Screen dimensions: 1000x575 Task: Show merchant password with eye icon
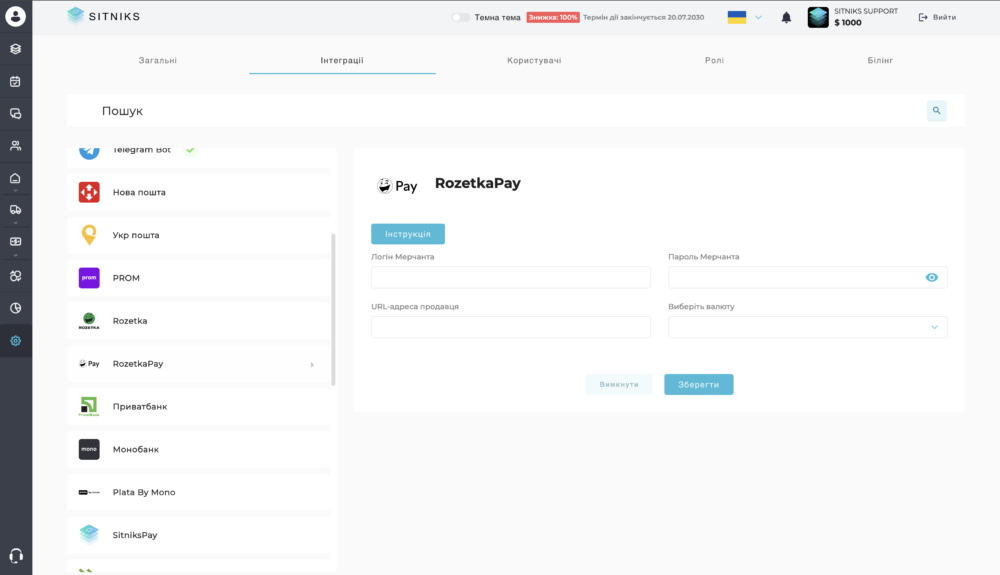coord(932,277)
